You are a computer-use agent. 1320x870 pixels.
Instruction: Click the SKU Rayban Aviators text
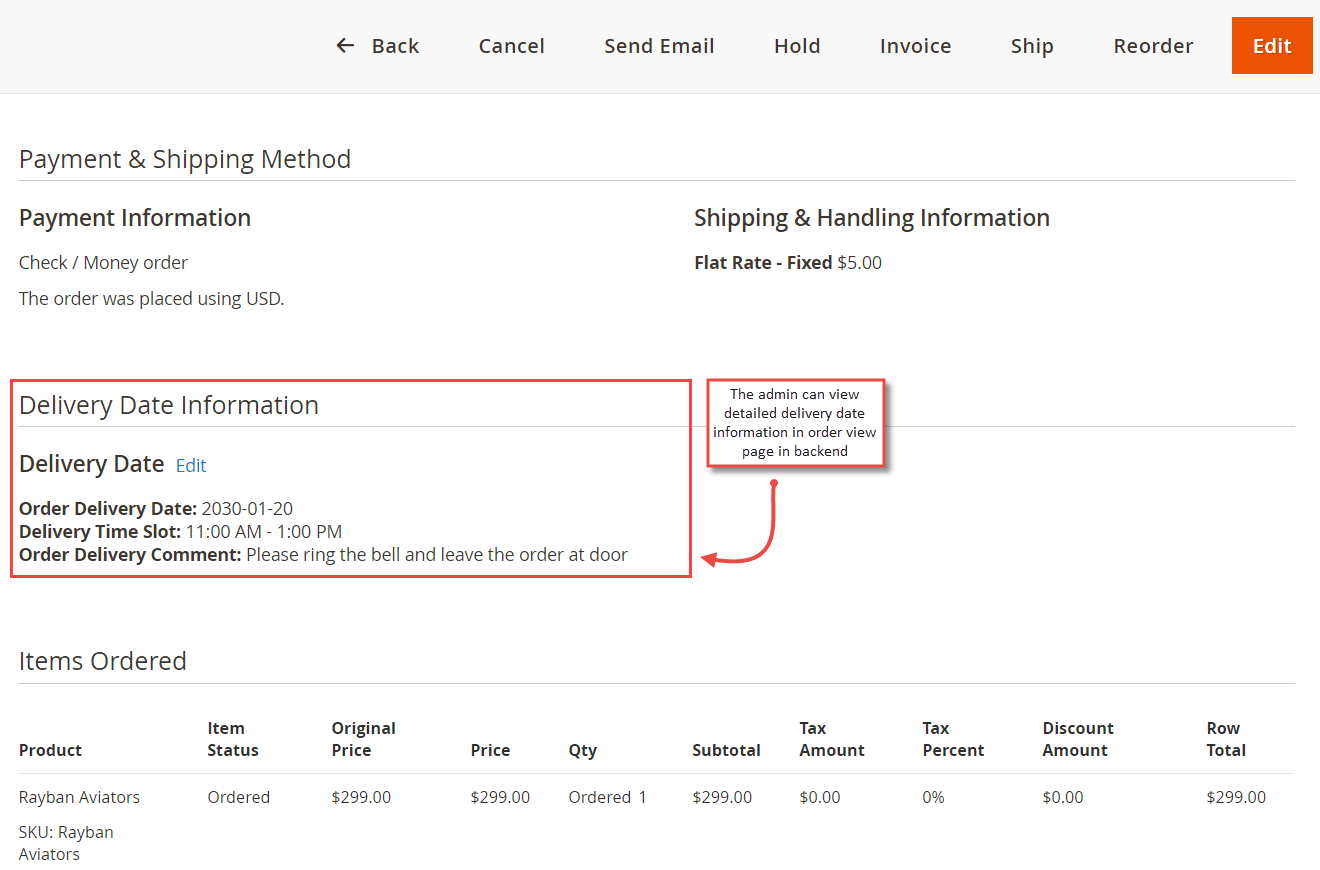(66, 842)
